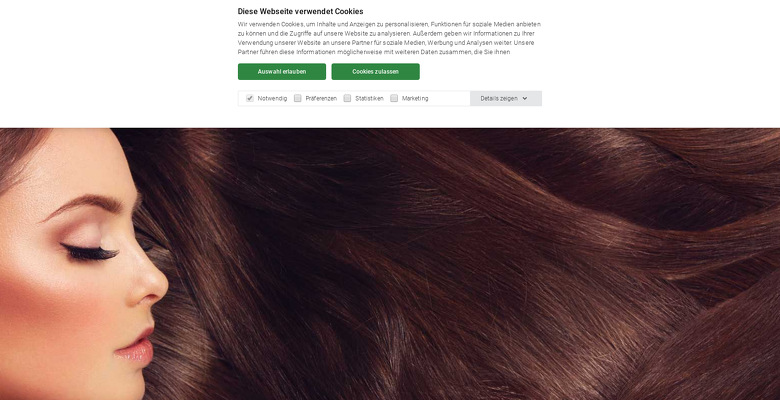Select the Präferenzen text label
The height and width of the screenshot is (400, 780).
[321, 99]
